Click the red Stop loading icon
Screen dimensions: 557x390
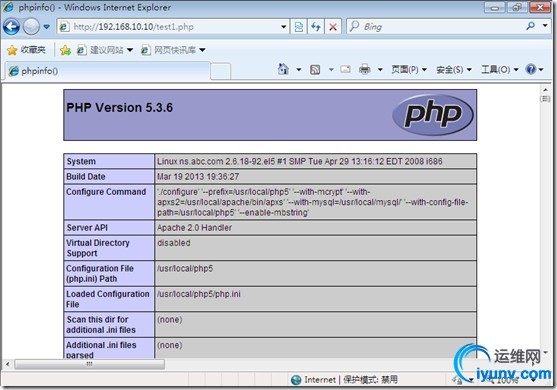point(333,27)
